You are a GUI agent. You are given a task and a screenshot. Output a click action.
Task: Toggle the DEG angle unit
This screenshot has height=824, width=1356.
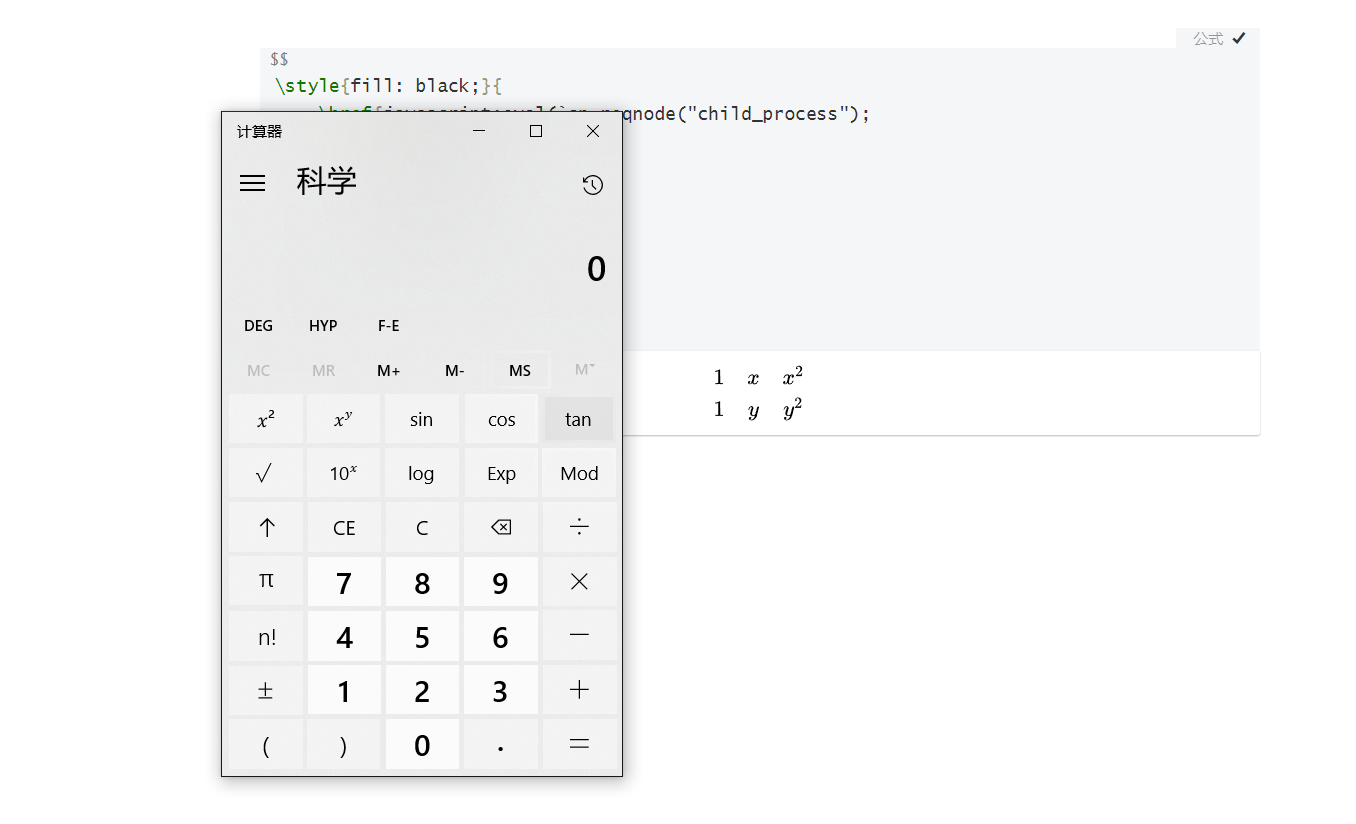[258, 326]
